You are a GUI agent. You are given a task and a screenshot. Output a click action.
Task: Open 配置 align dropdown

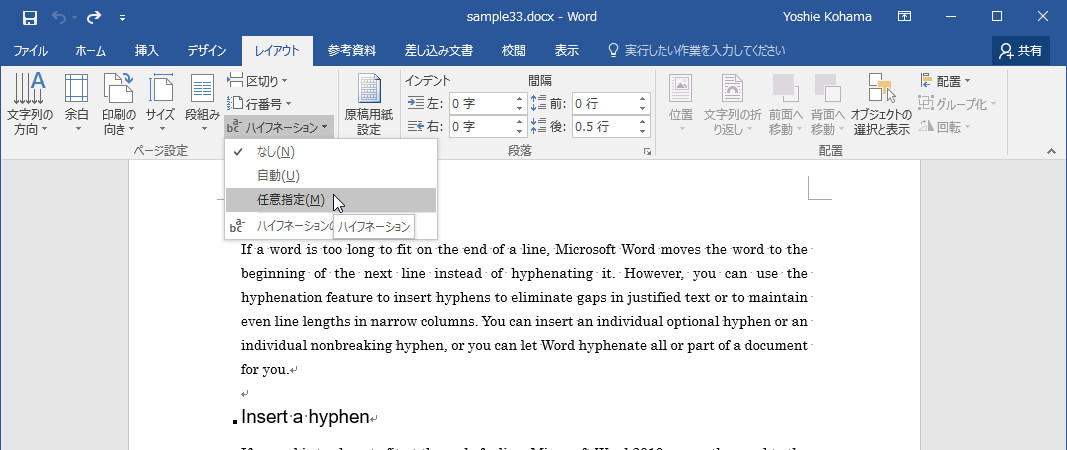point(946,81)
